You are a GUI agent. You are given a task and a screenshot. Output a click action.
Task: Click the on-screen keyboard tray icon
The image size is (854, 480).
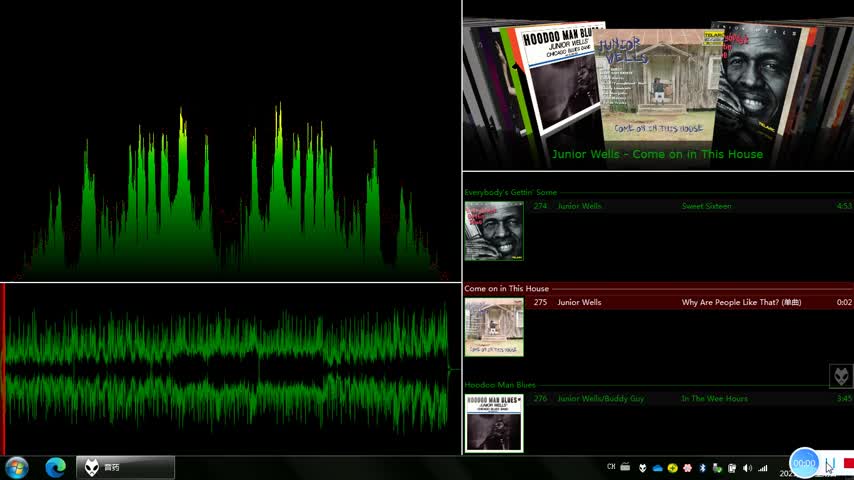[625, 466]
